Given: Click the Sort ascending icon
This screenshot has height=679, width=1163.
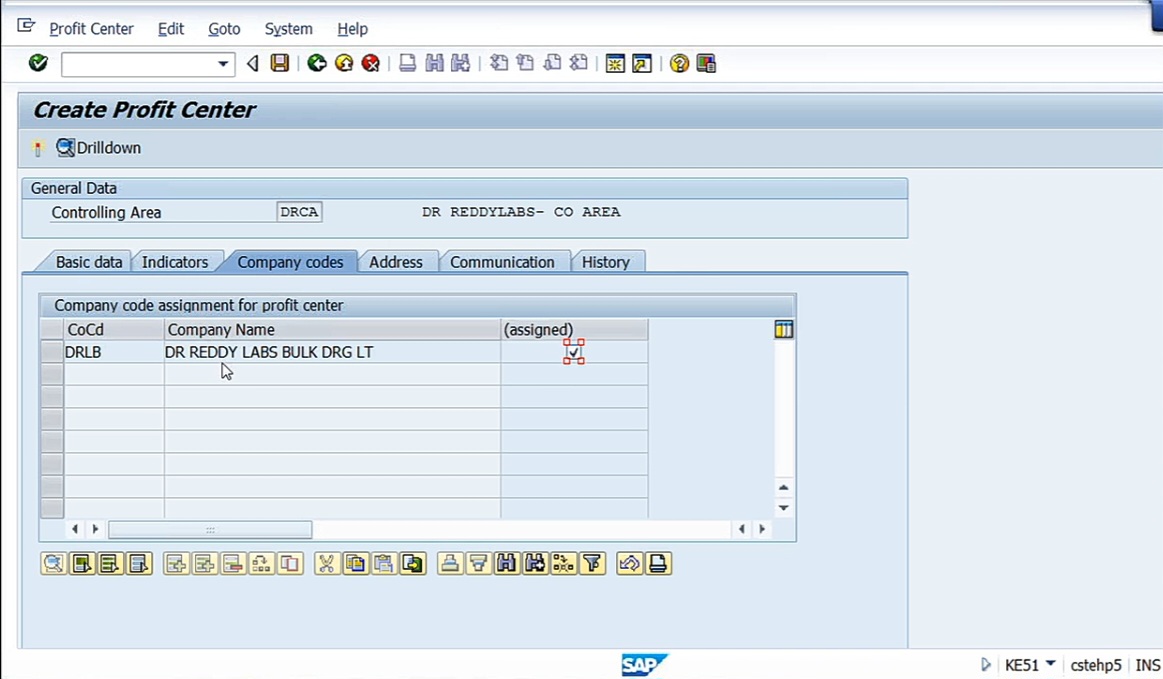Looking at the screenshot, I should (449, 564).
